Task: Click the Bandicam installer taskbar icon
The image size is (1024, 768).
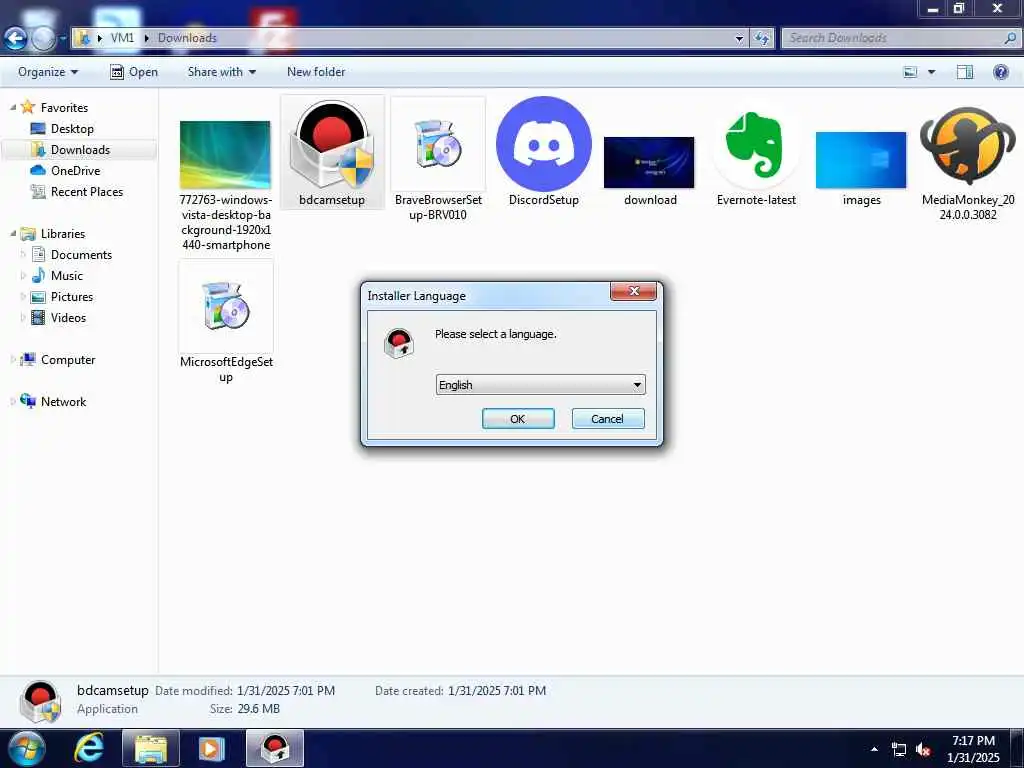Action: [x=275, y=748]
